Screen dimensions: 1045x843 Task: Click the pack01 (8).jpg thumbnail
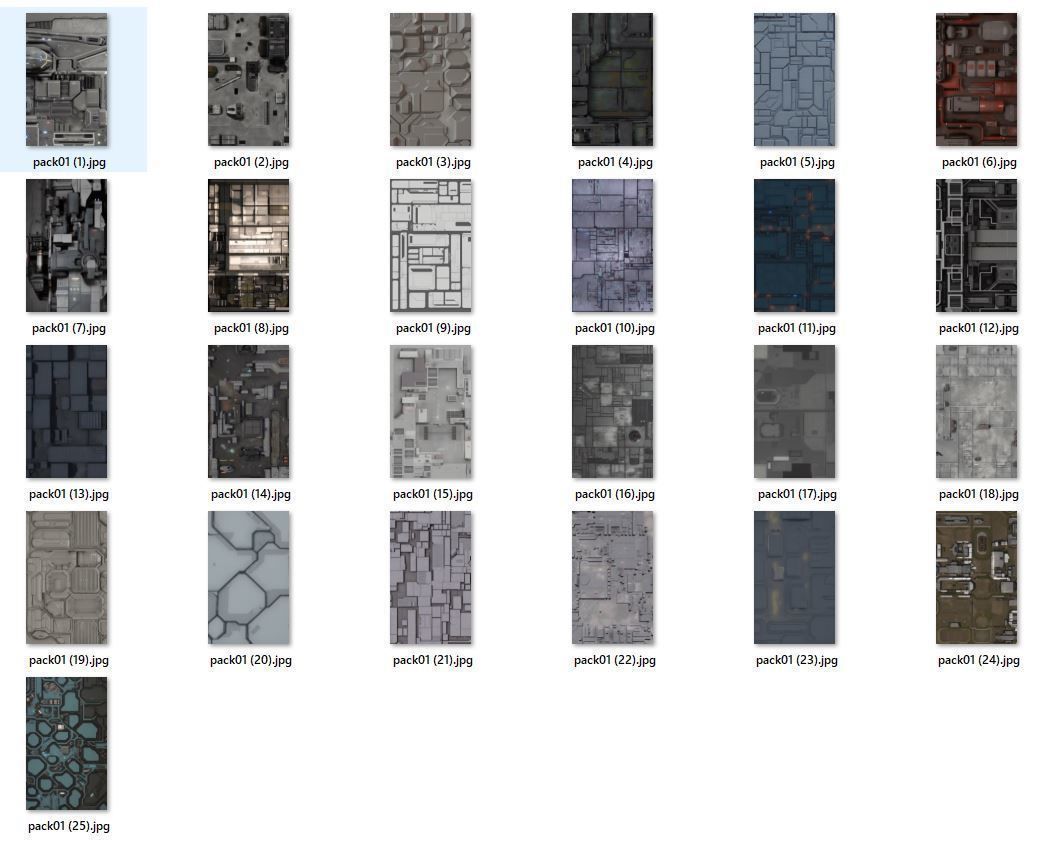point(249,244)
